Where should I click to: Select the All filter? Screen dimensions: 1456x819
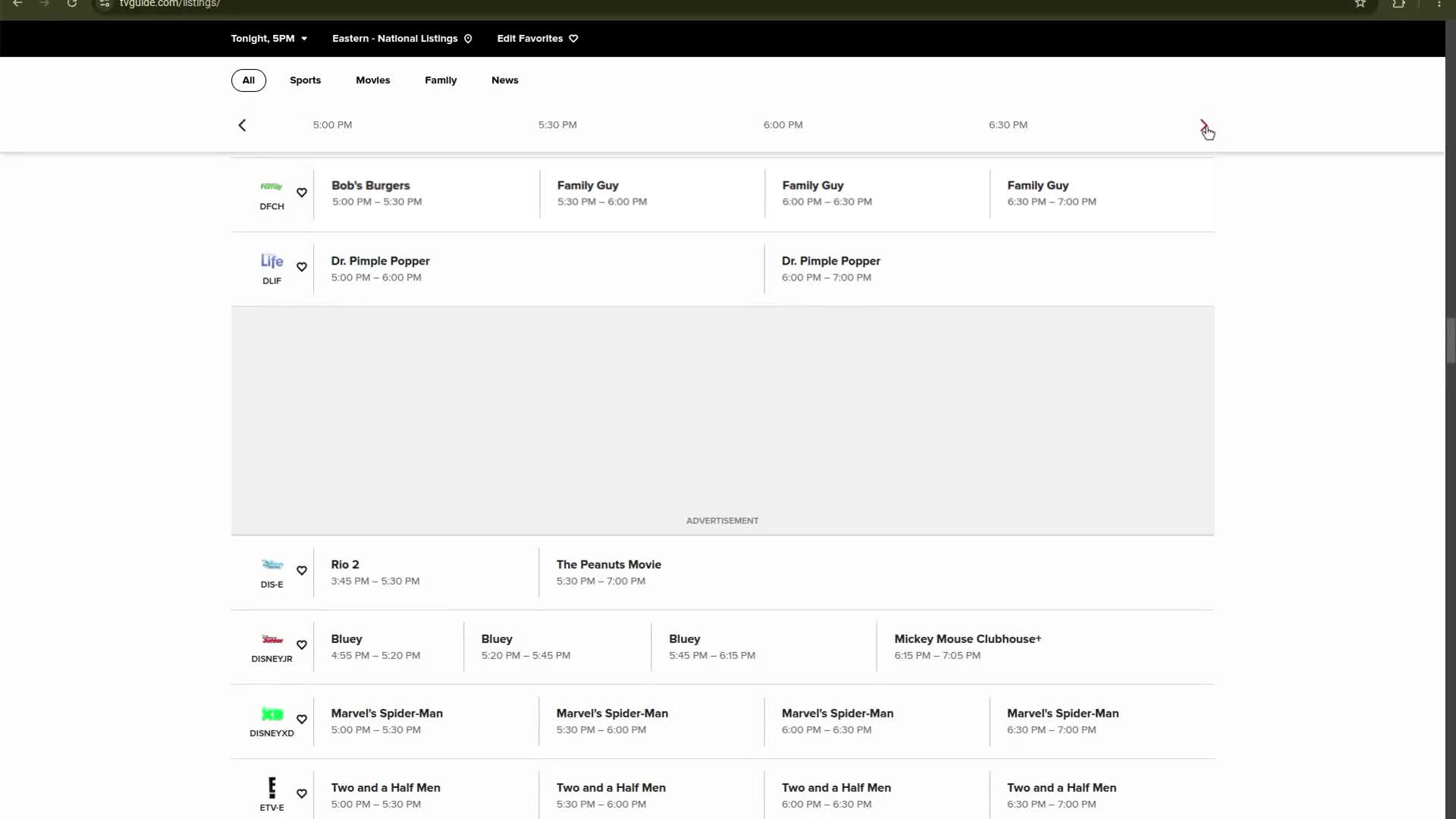coord(249,80)
